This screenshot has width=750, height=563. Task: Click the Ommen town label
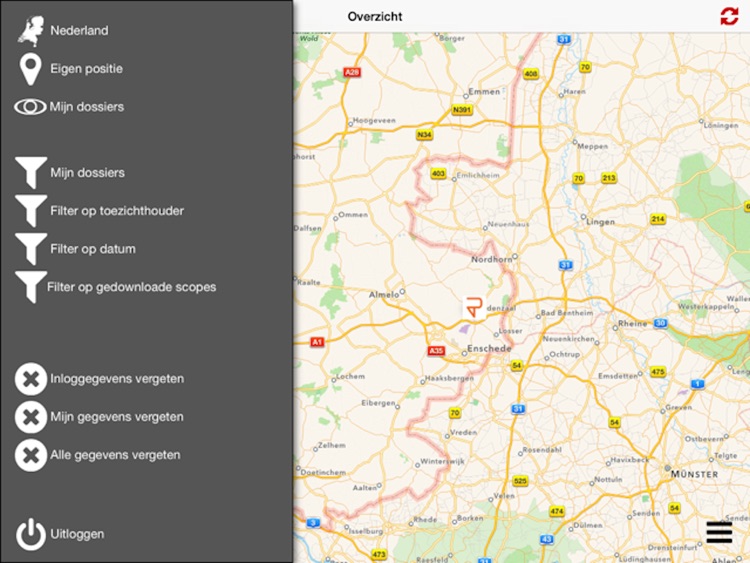(x=353, y=215)
